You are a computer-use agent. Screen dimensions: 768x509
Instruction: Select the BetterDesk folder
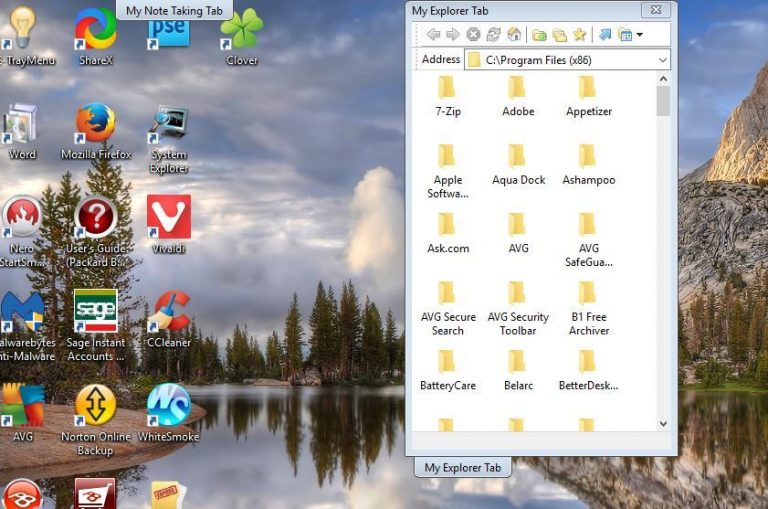pos(589,371)
